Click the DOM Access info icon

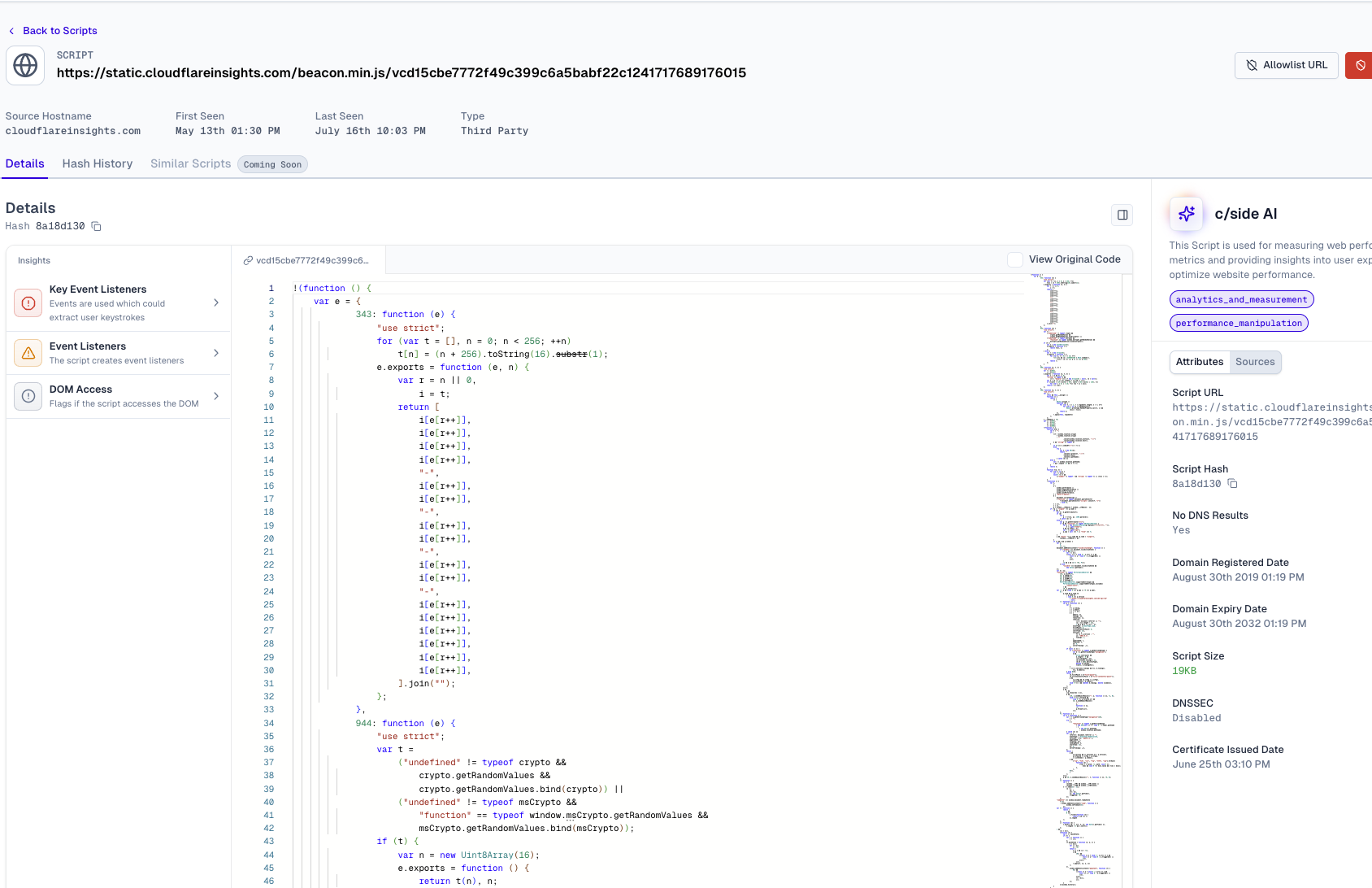tap(28, 396)
